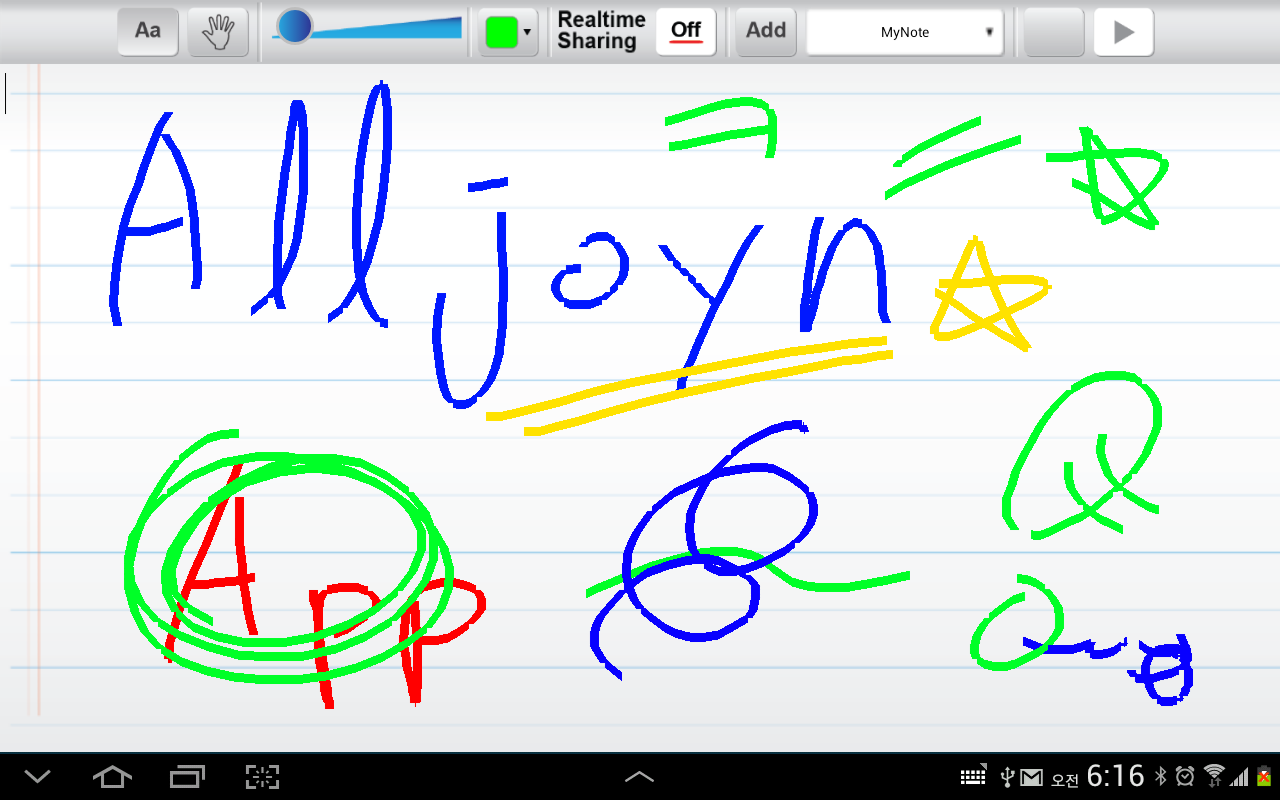Click the Realtime Sharing label
Viewport: 1280px width, 800px height.
click(601, 31)
